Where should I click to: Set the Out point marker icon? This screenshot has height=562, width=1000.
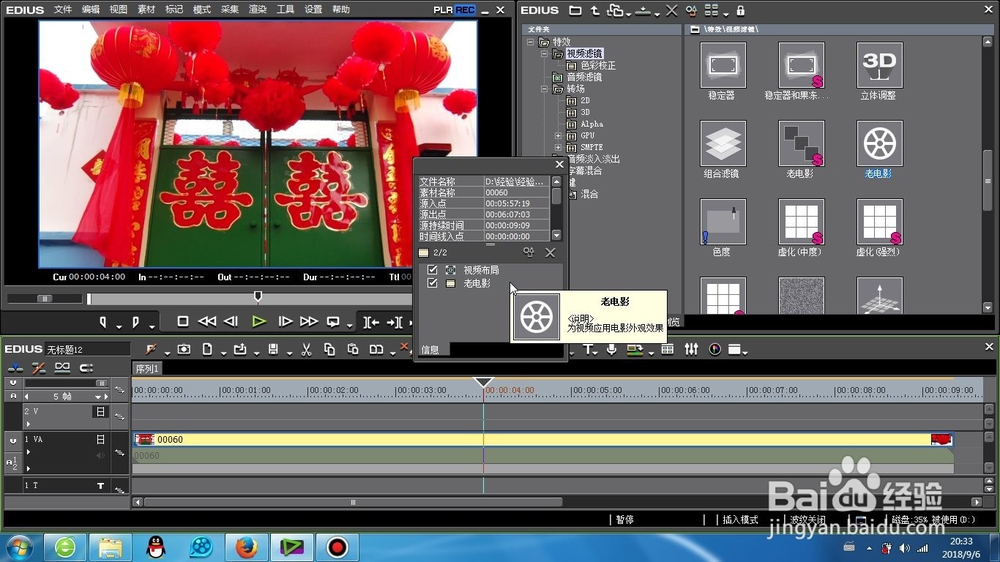(135, 322)
